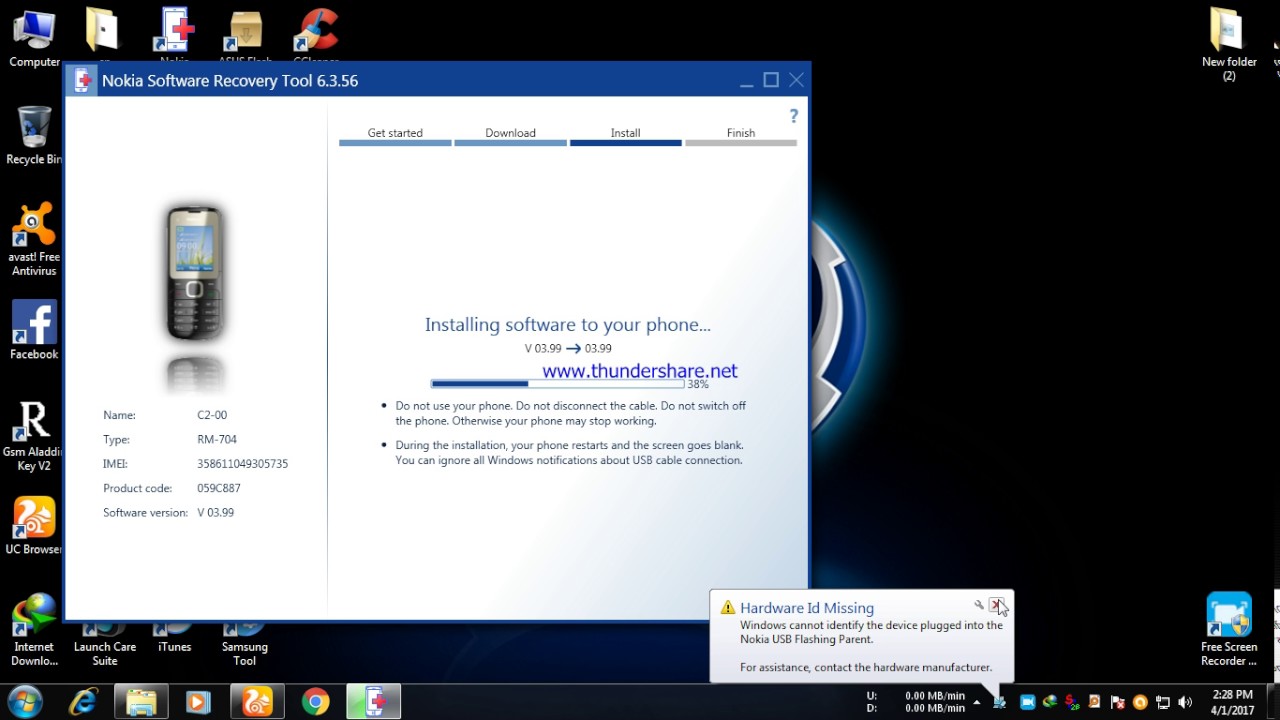Open the CCleaner desktop shortcut
This screenshot has height=720, width=1280.
click(315, 35)
